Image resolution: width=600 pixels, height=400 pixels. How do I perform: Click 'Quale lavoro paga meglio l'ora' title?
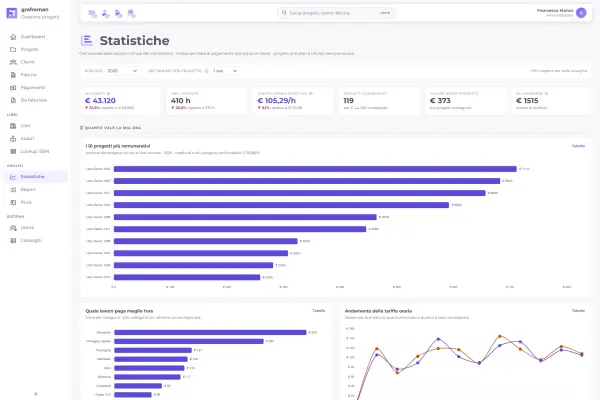click(119, 311)
